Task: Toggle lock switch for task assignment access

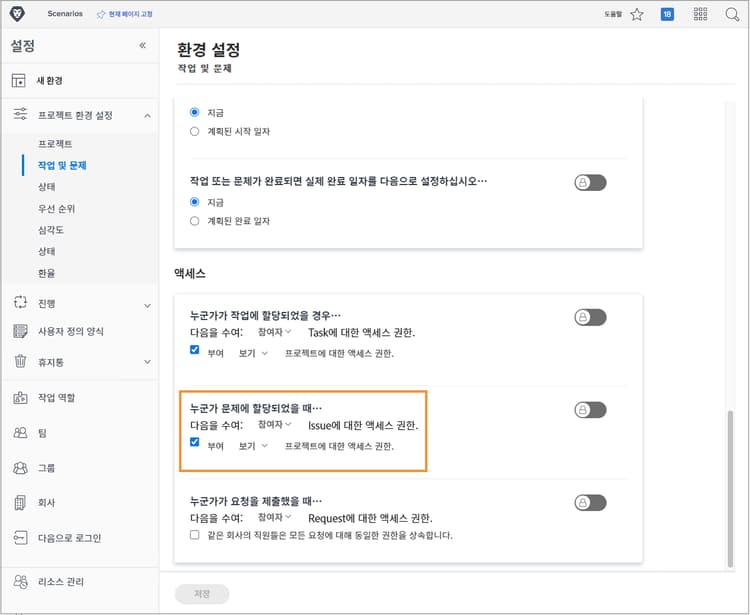Action: point(590,317)
